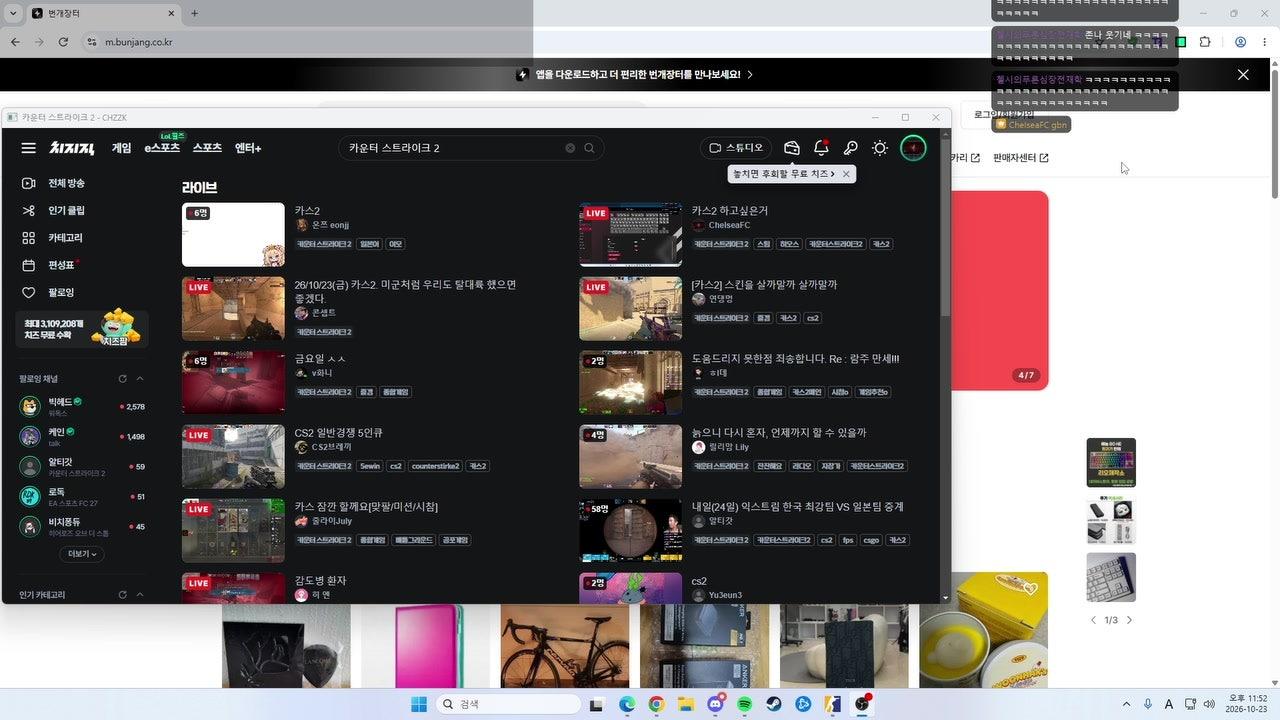Click reload in the Chrome toolbar

64,42
